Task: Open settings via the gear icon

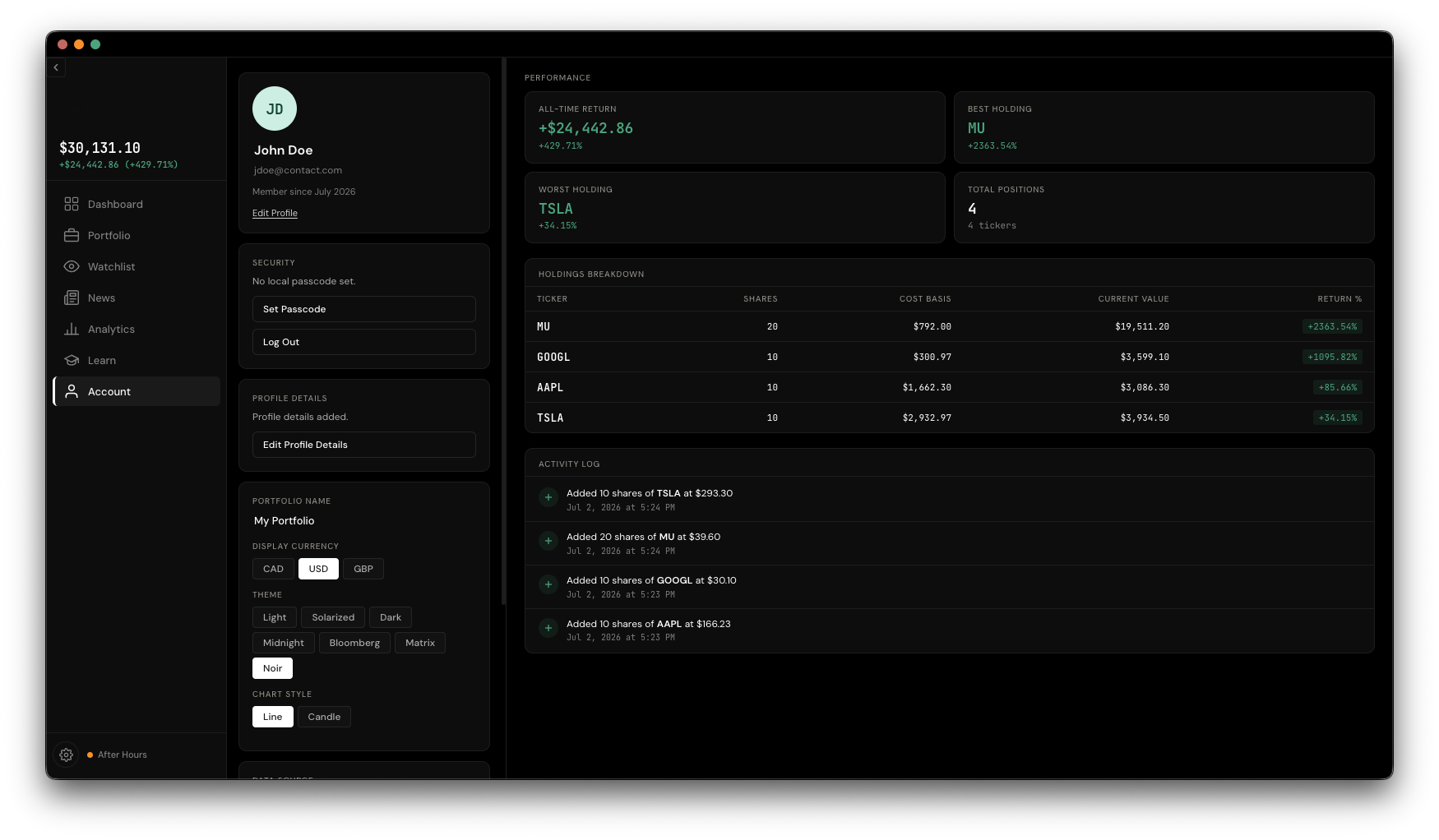Action: (x=67, y=755)
